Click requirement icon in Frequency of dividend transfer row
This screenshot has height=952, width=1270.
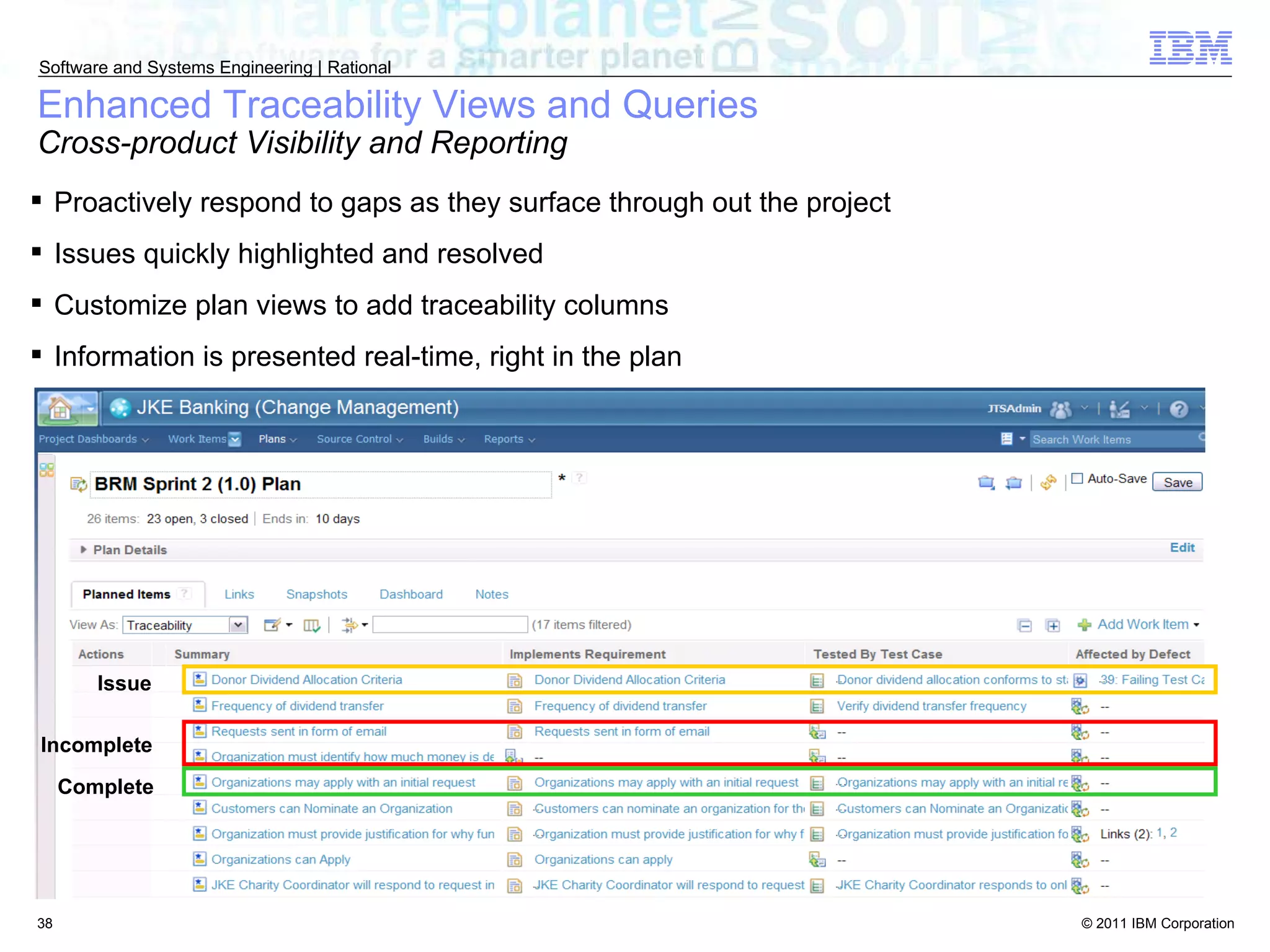pyautogui.click(x=515, y=706)
